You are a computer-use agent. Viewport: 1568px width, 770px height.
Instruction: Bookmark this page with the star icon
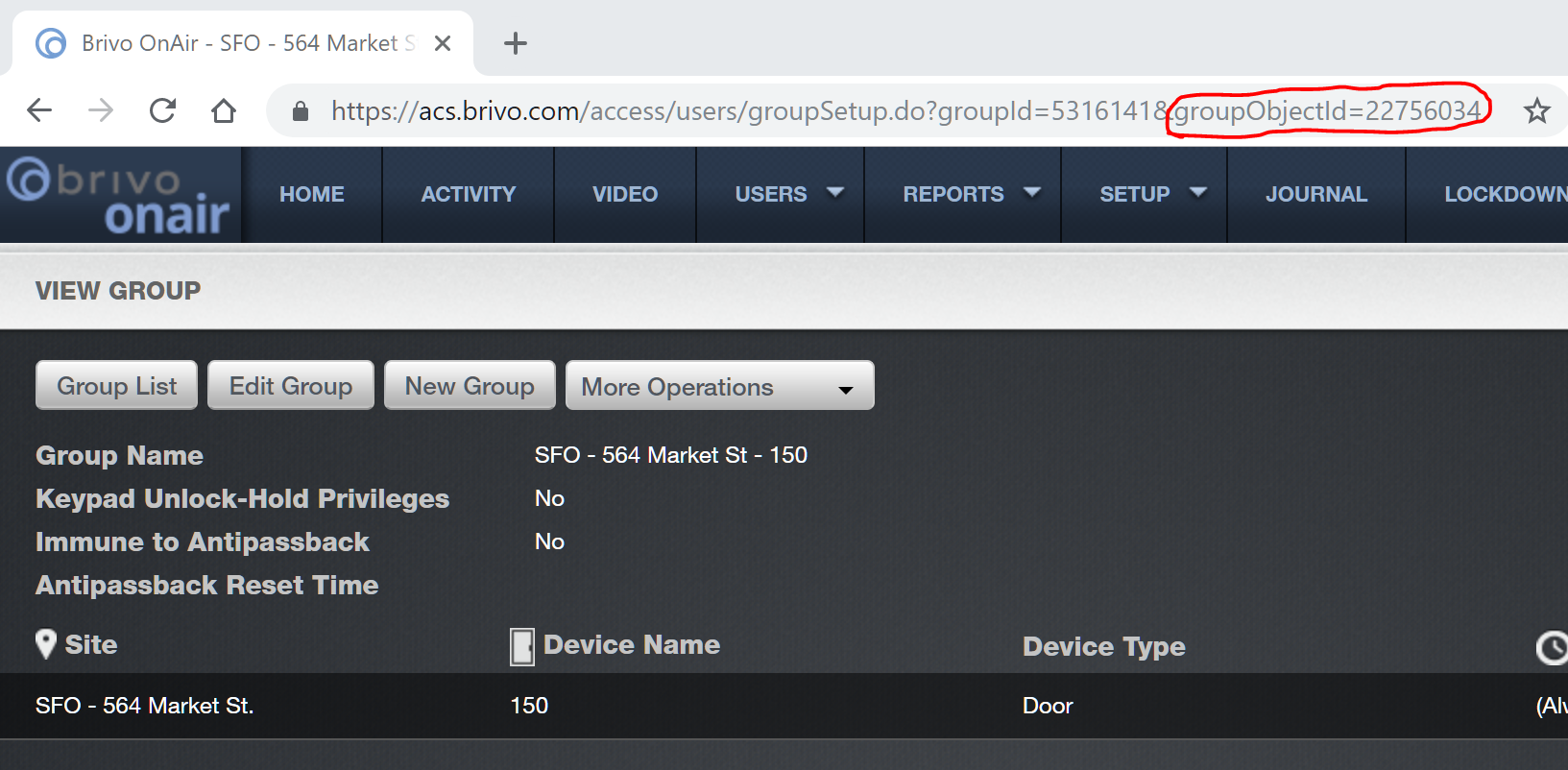[x=1536, y=110]
